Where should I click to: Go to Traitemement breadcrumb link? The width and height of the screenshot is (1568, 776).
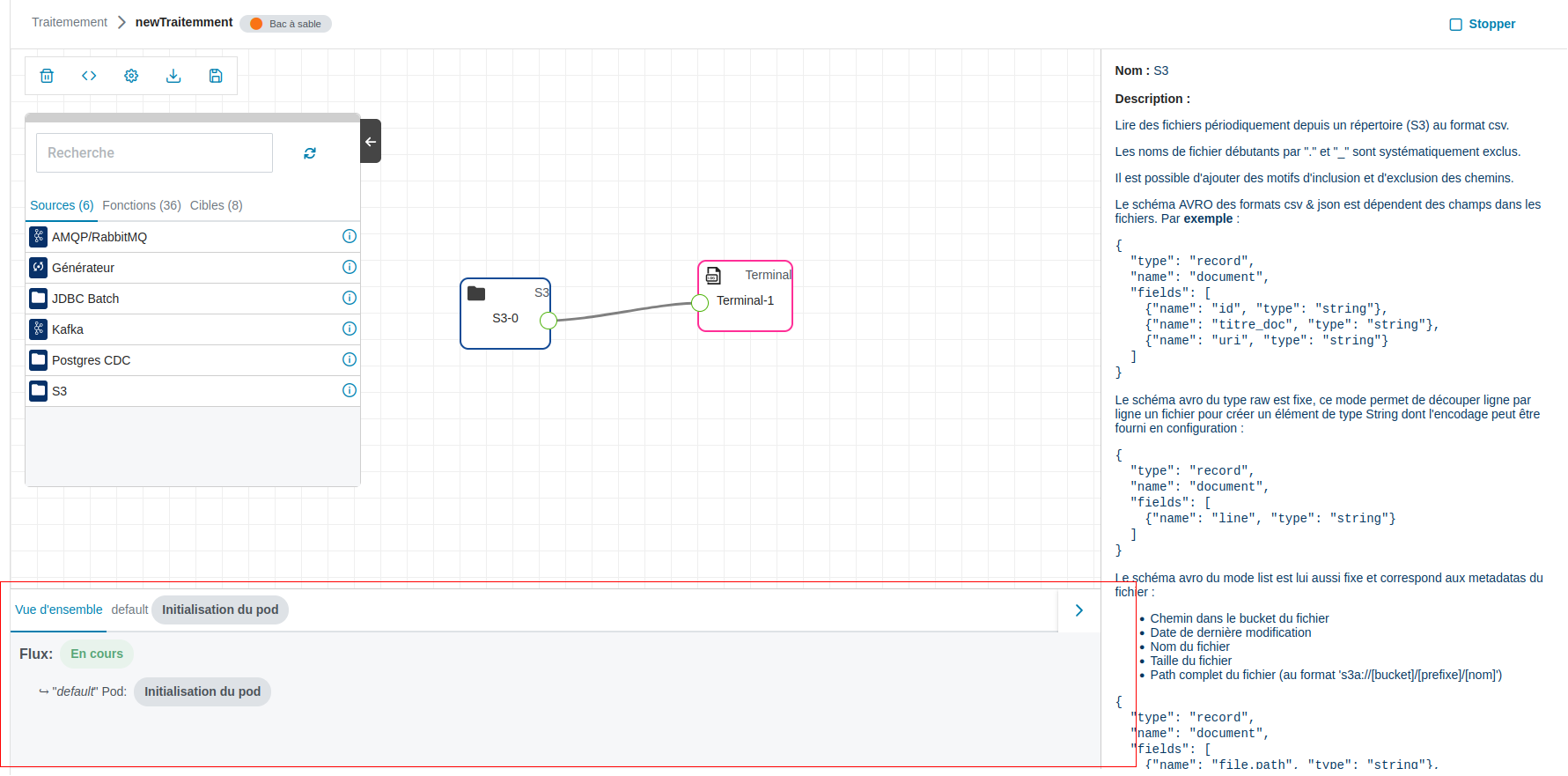pyautogui.click(x=69, y=22)
